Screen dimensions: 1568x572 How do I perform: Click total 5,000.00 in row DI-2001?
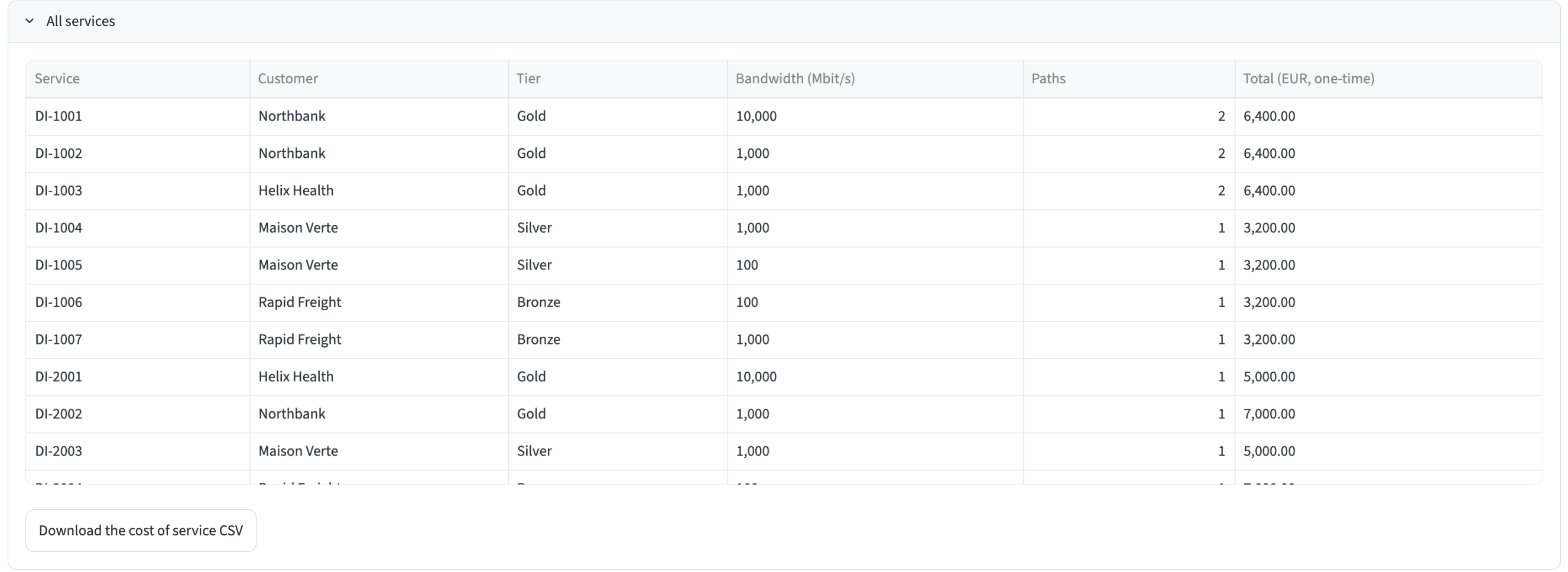(1388, 376)
